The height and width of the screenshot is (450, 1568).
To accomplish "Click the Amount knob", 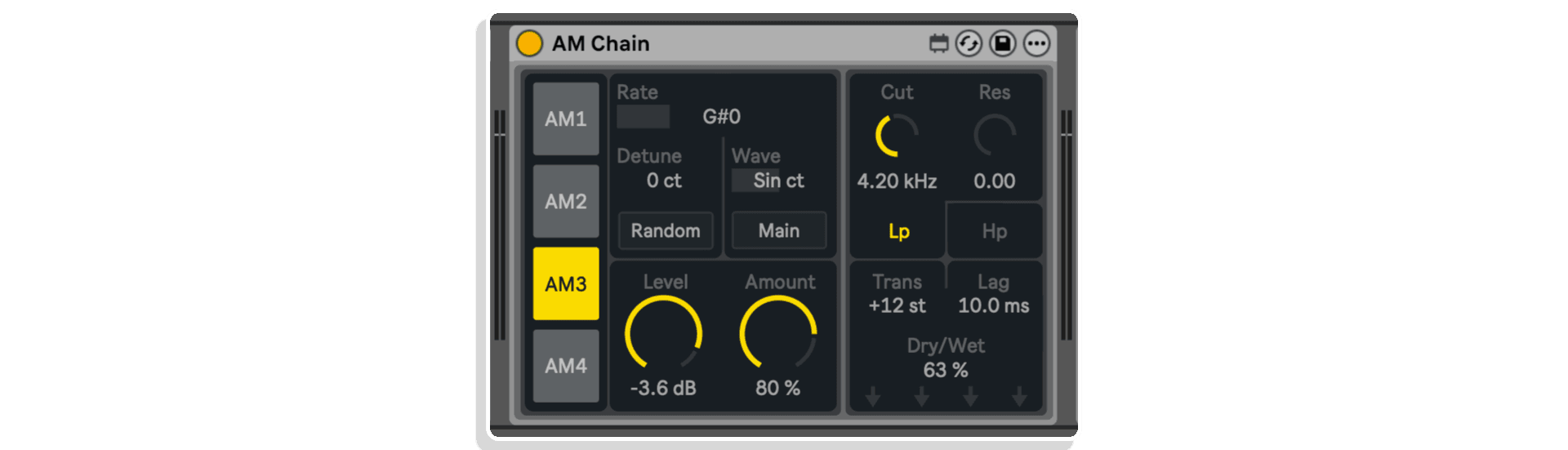I will [778, 333].
